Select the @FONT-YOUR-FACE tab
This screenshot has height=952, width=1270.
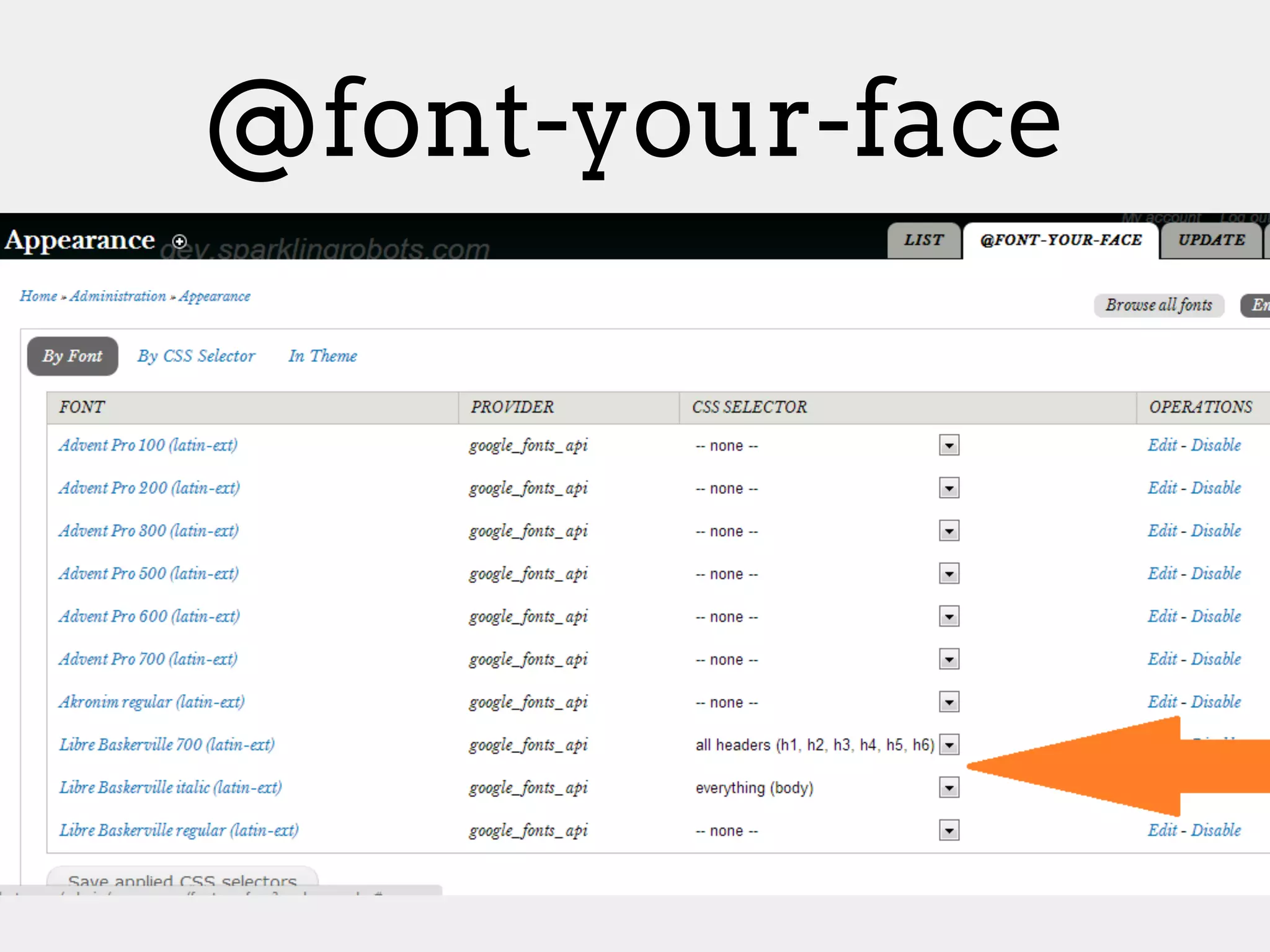point(1061,240)
